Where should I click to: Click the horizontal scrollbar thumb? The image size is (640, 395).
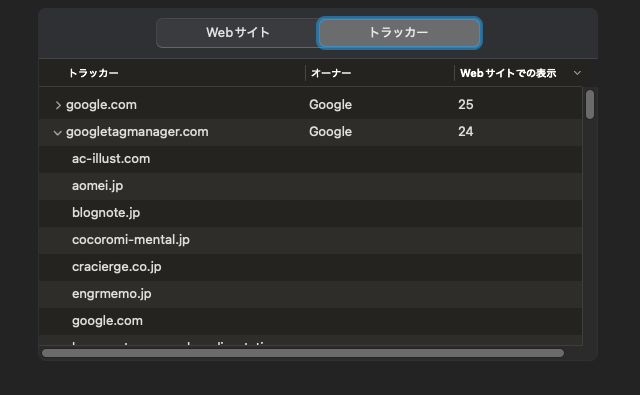point(303,353)
